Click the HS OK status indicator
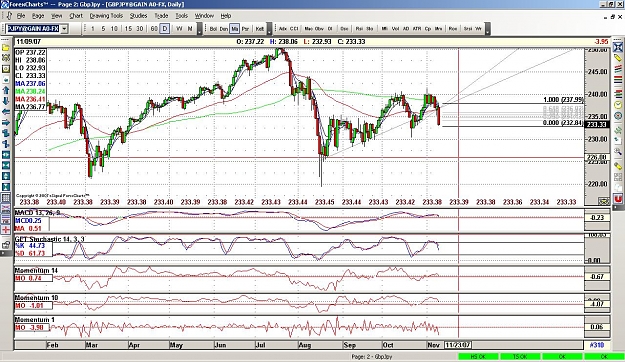 pyautogui.click(x=478, y=357)
